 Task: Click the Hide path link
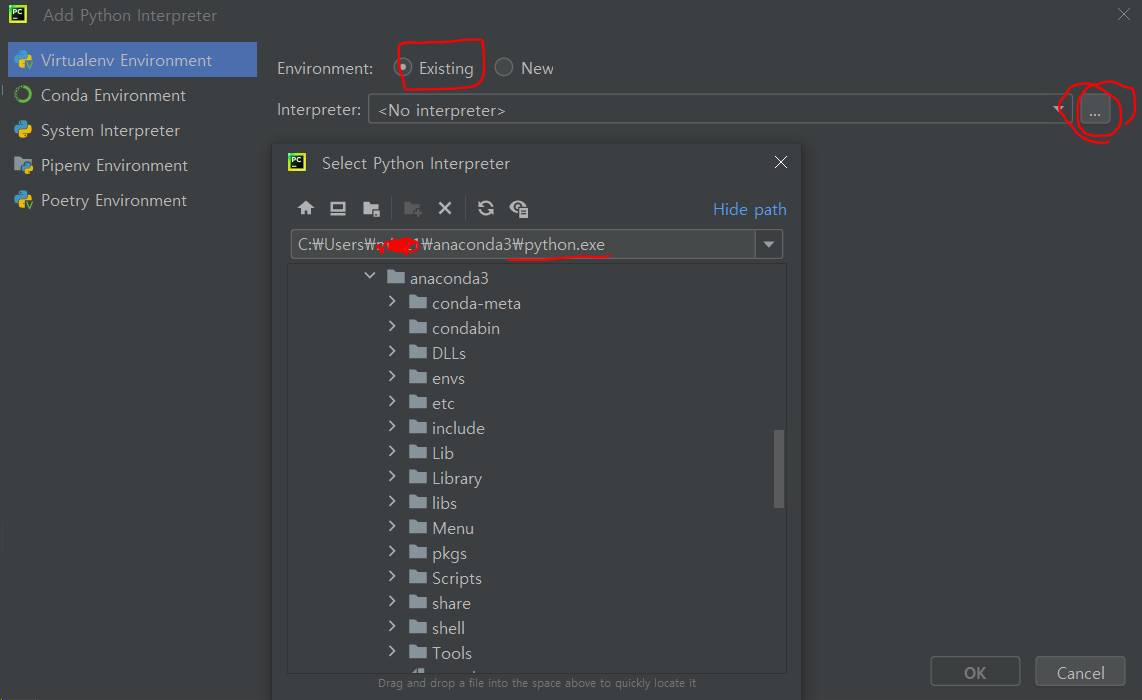pyautogui.click(x=749, y=209)
